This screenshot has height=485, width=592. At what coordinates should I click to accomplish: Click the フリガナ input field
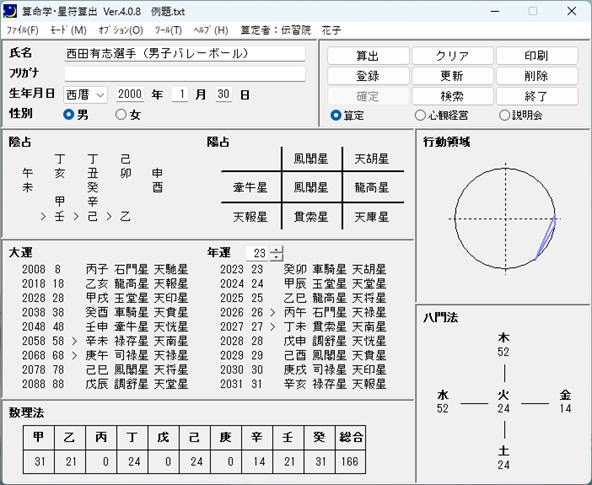click(185, 74)
